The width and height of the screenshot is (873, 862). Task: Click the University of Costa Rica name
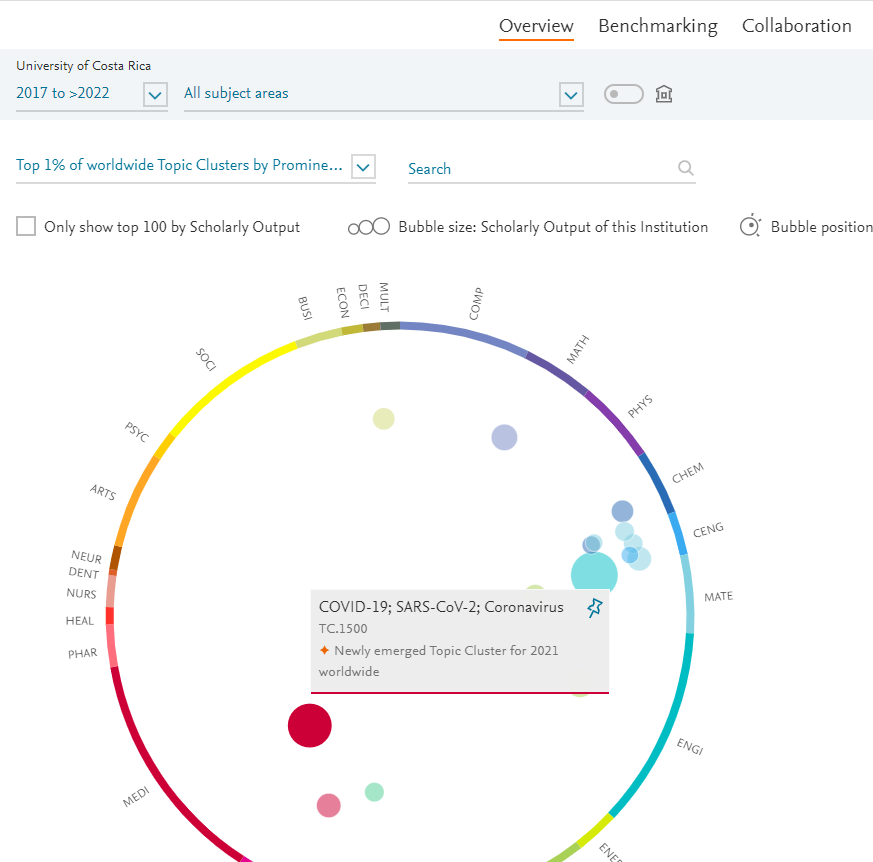click(x=84, y=66)
